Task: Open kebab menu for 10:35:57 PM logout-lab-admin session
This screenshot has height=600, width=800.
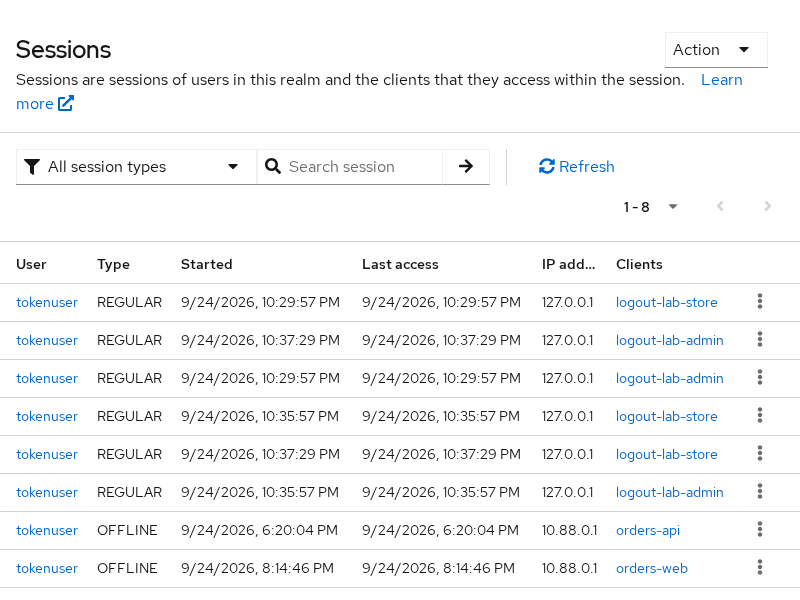Action: (760, 491)
